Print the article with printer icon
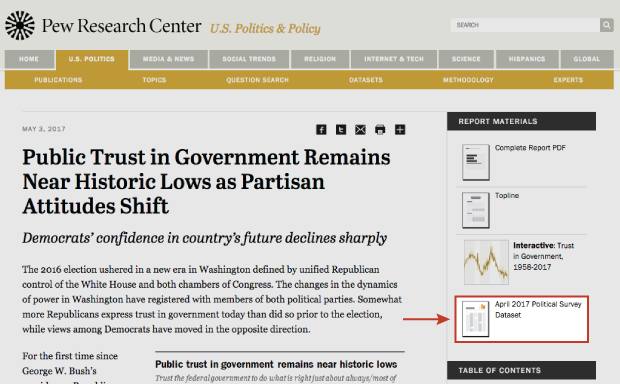Image resolution: width=620 pixels, height=384 pixels. (x=380, y=130)
